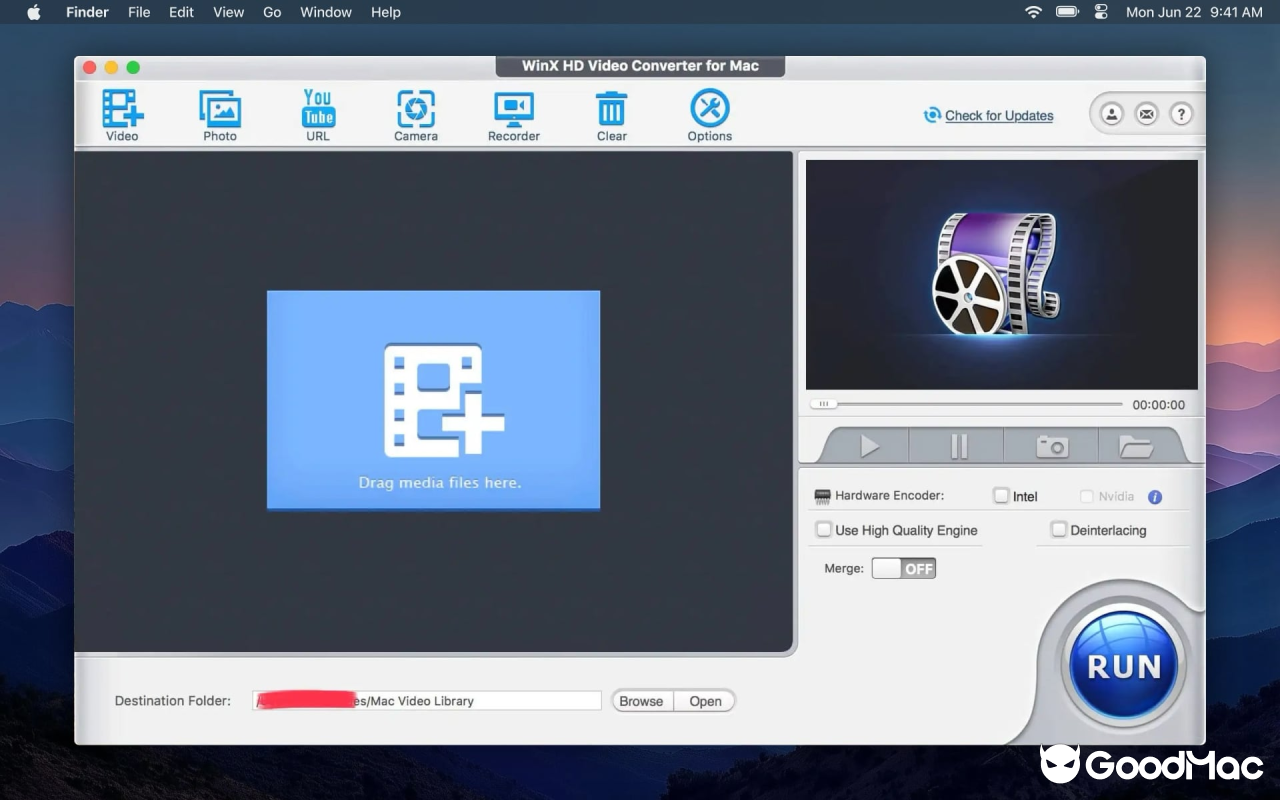This screenshot has width=1280, height=800.
Task: Open the Options settings
Action: click(710, 115)
